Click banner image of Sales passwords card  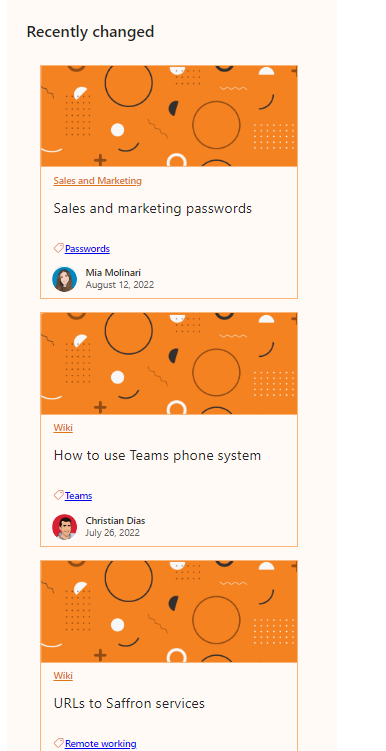(x=169, y=116)
